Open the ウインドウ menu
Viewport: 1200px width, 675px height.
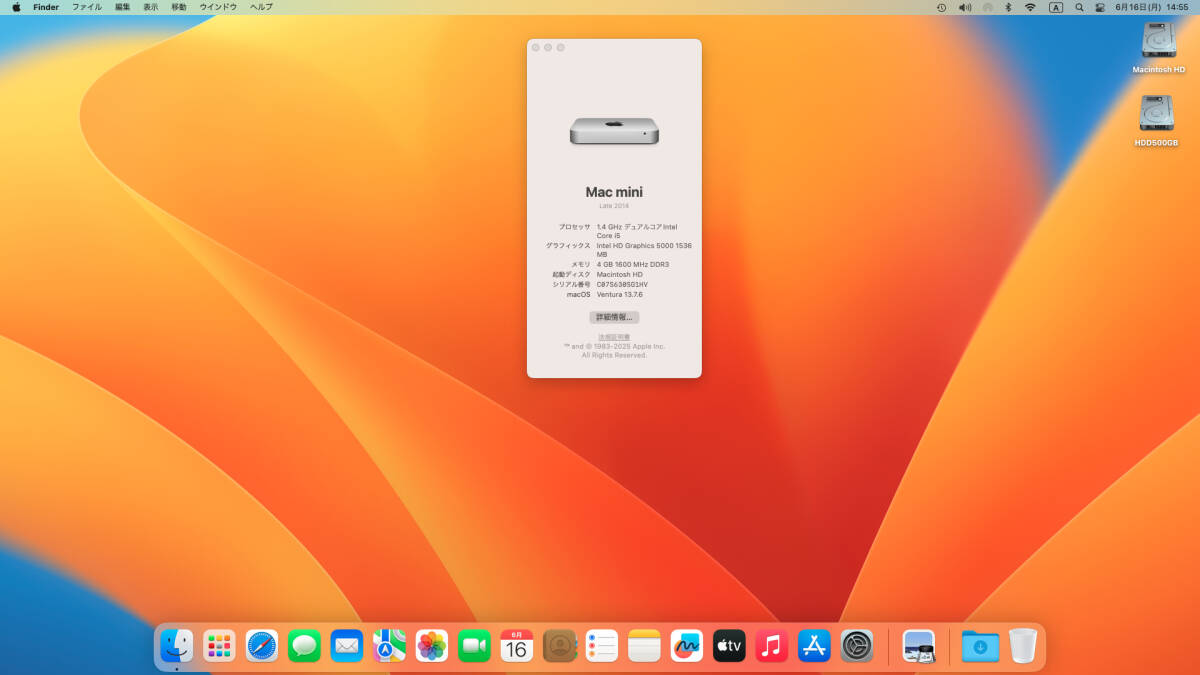click(x=218, y=7)
